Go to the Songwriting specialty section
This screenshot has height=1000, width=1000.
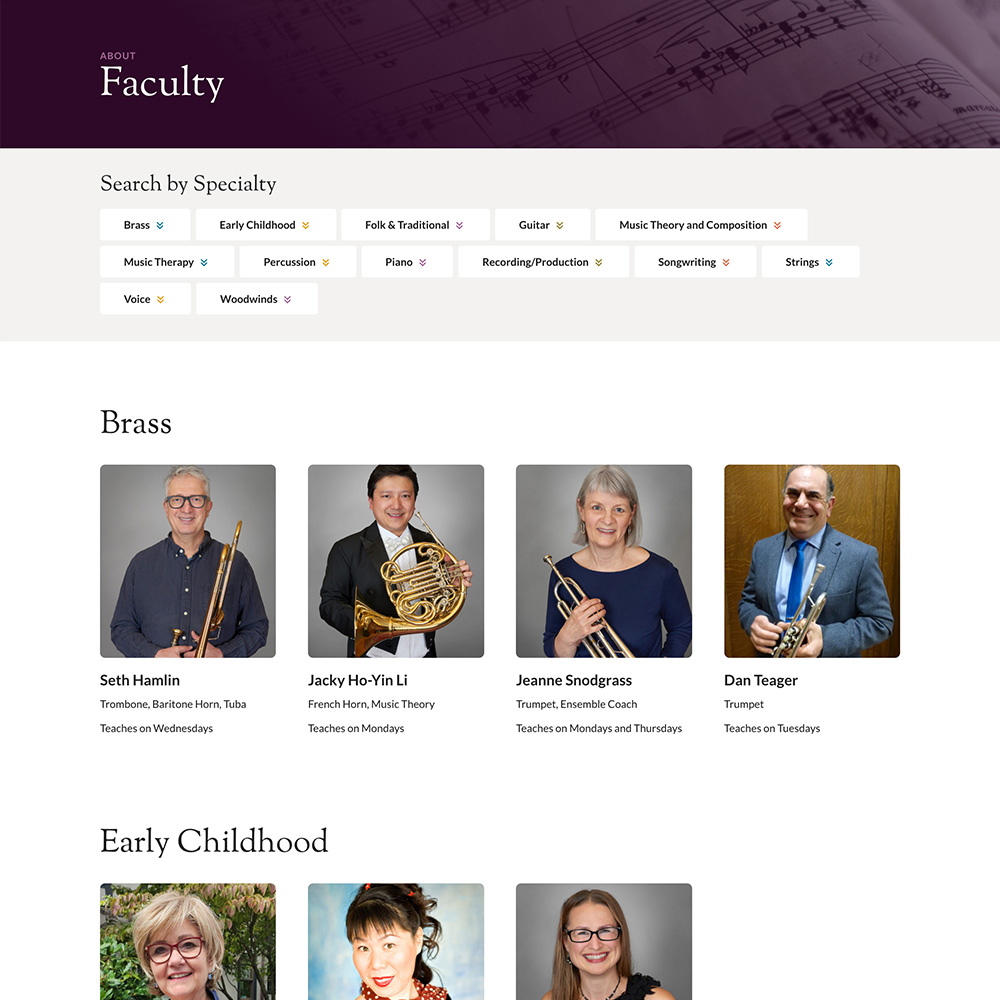point(694,262)
